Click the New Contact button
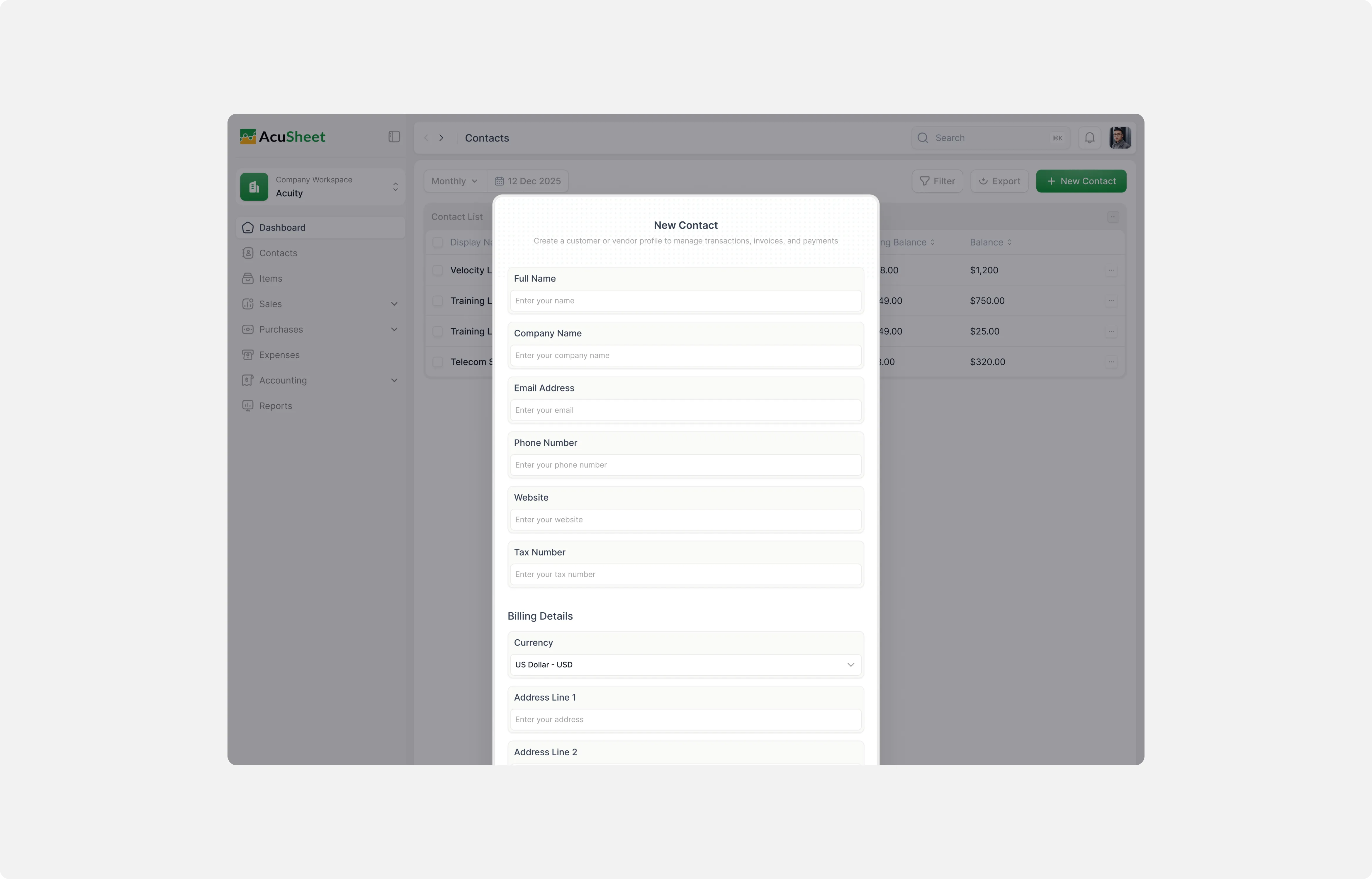Viewport: 1372px width, 879px height. point(1081,181)
